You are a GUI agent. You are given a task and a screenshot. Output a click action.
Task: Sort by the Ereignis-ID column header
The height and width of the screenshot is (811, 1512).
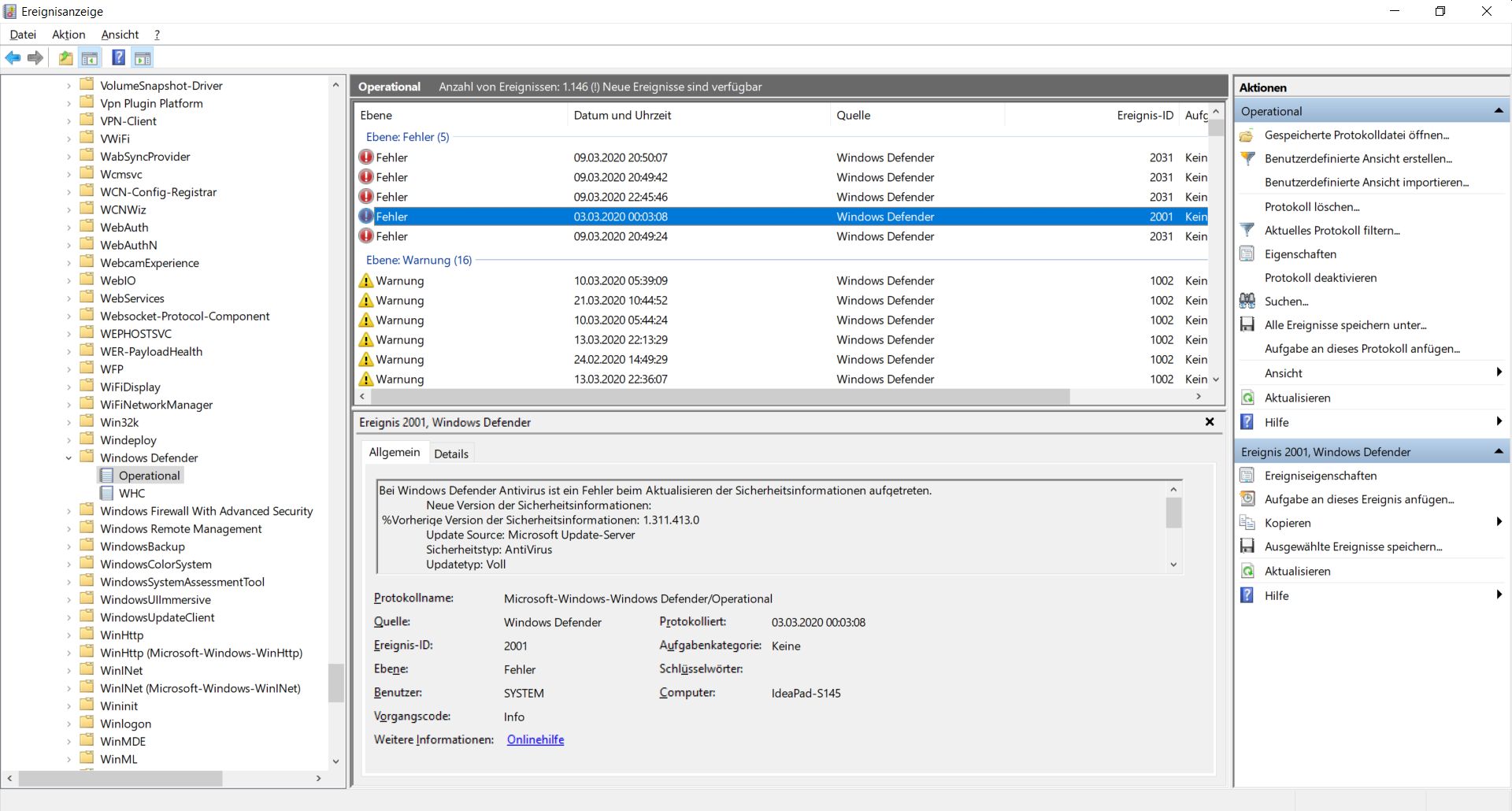tap(1091, 115)
